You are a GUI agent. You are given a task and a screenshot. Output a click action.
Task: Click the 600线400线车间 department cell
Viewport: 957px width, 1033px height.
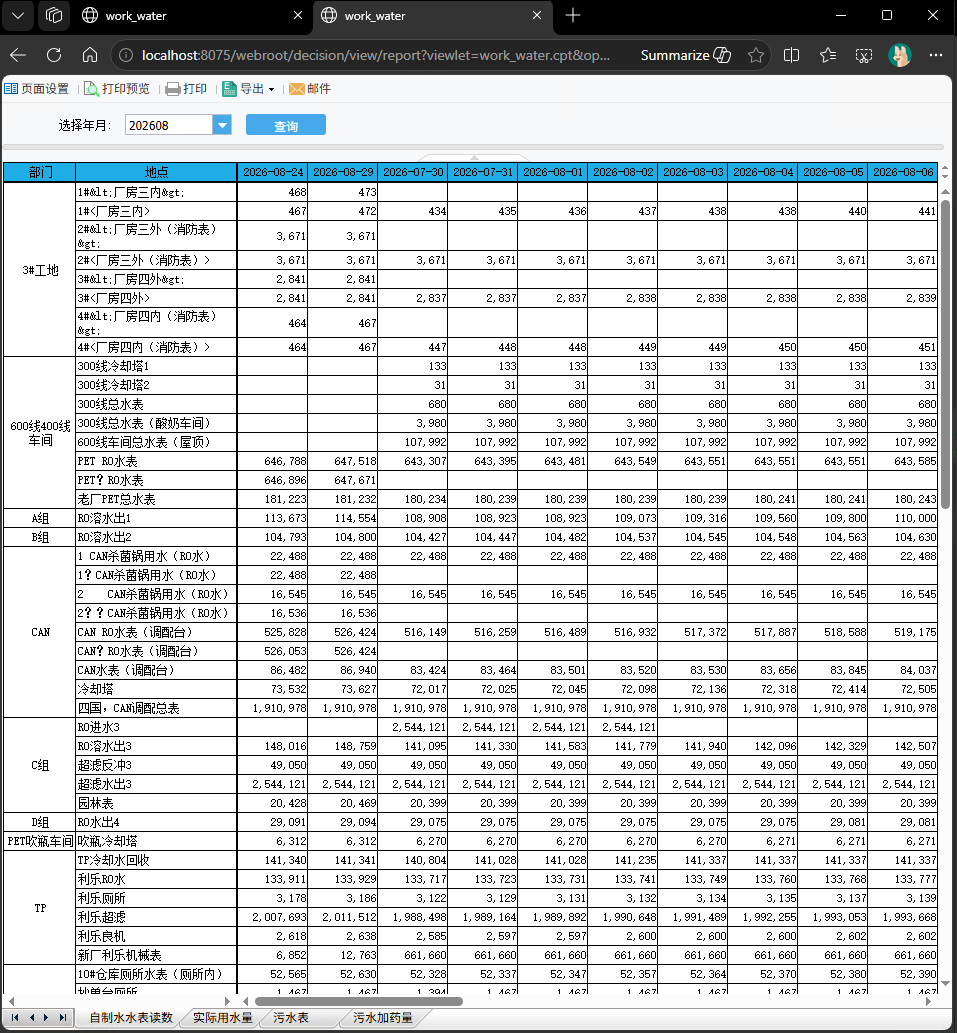(40, 433)
